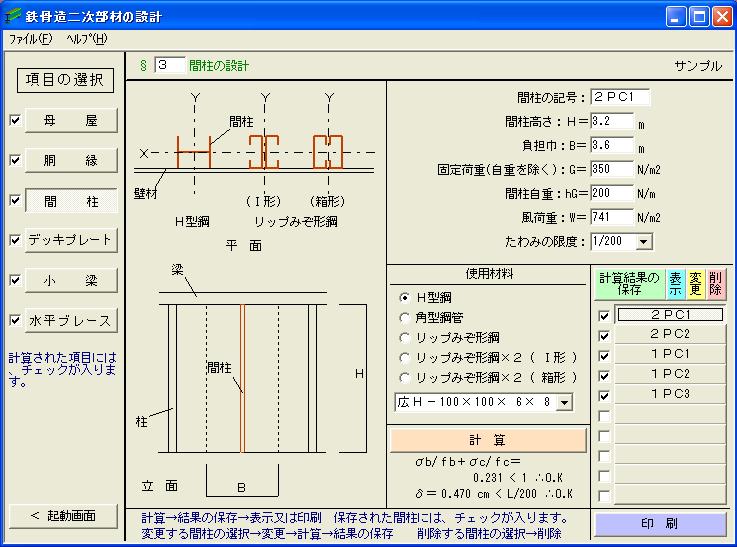Click the 変更 (change) colored button
This screenshot has width=737, height=547.
coord(695,284)
